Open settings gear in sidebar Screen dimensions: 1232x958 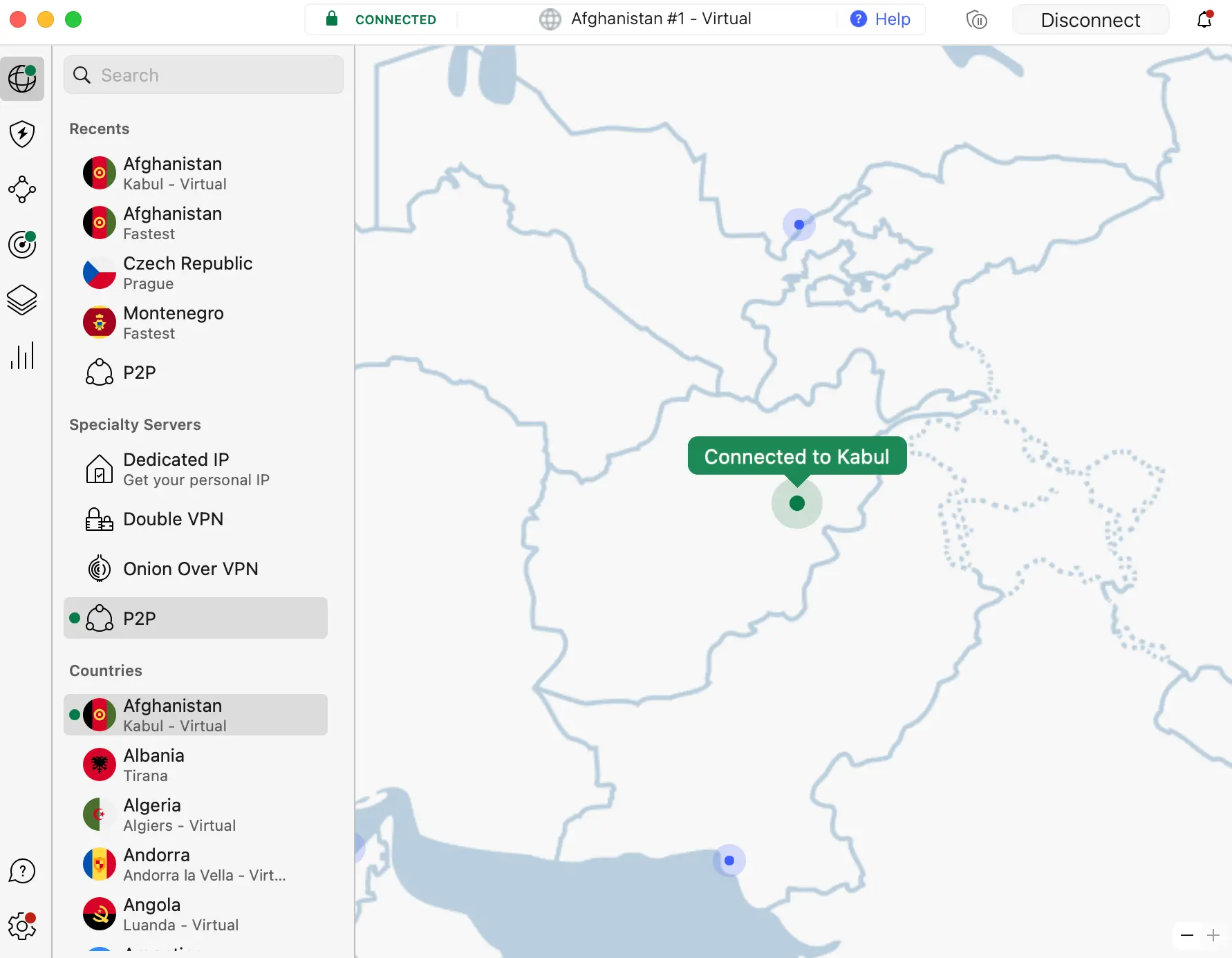22,926
